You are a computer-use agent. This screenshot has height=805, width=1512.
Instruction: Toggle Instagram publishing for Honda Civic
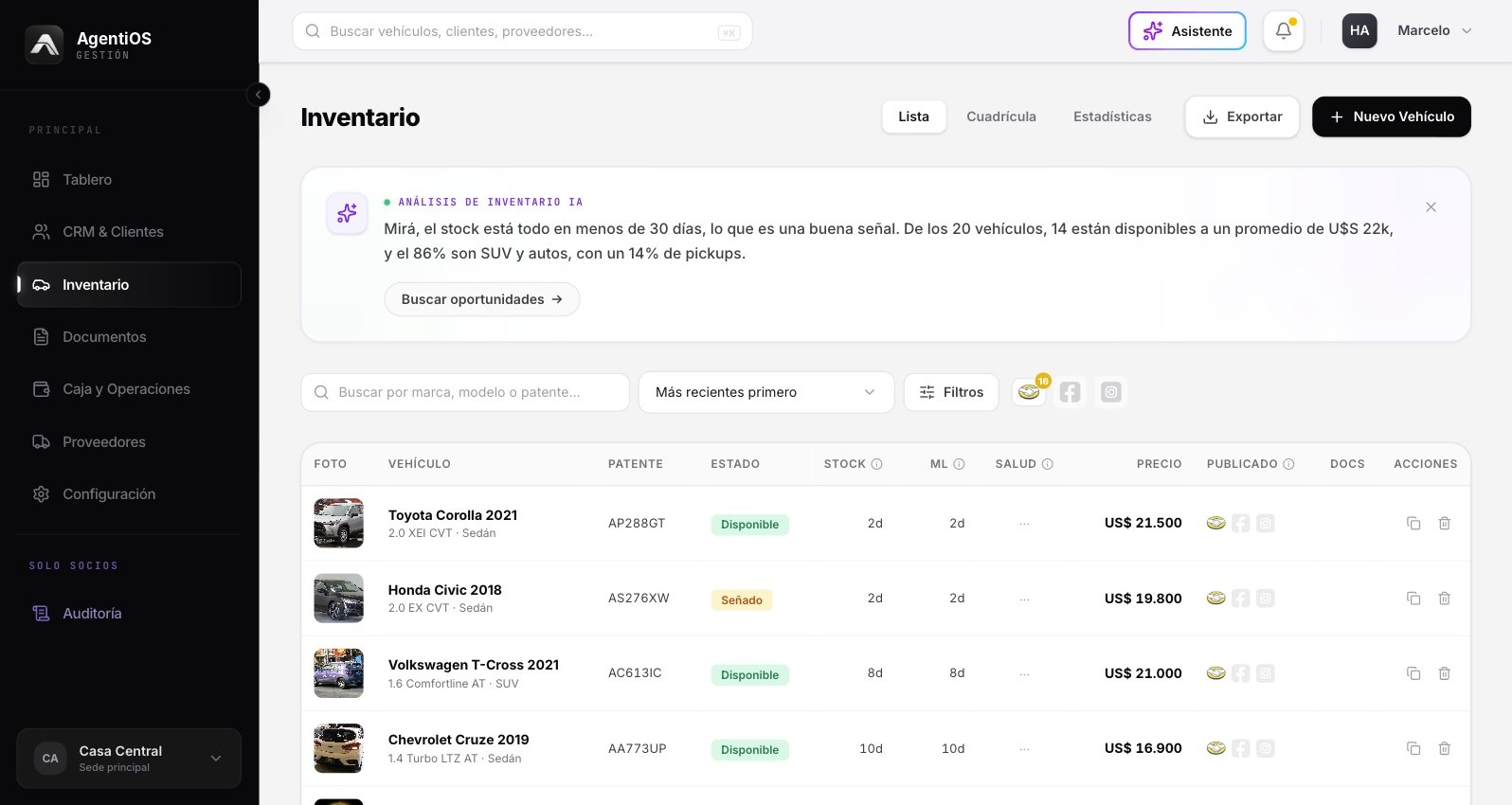tap(1266, 598)
